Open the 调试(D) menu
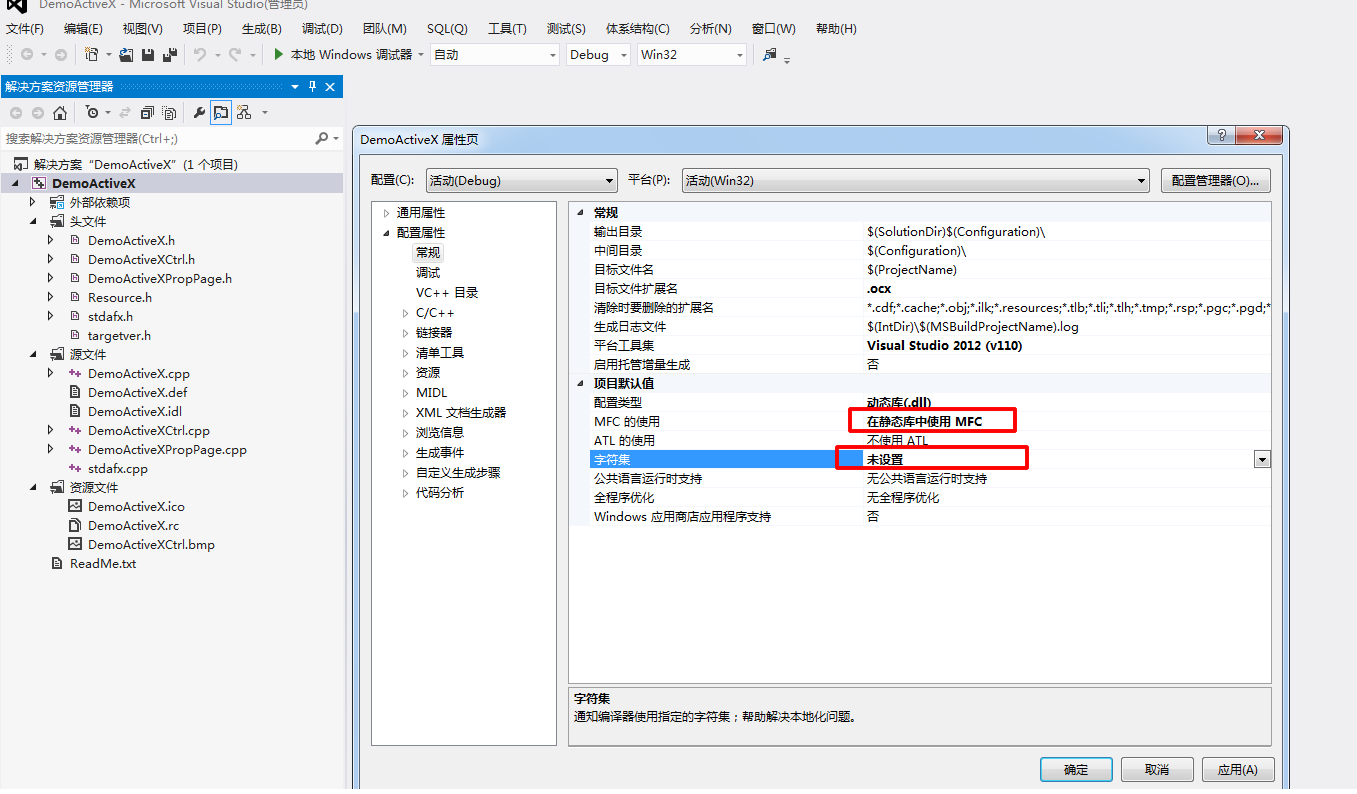Viewport: 1357px width, 794px height. point(322,29)
